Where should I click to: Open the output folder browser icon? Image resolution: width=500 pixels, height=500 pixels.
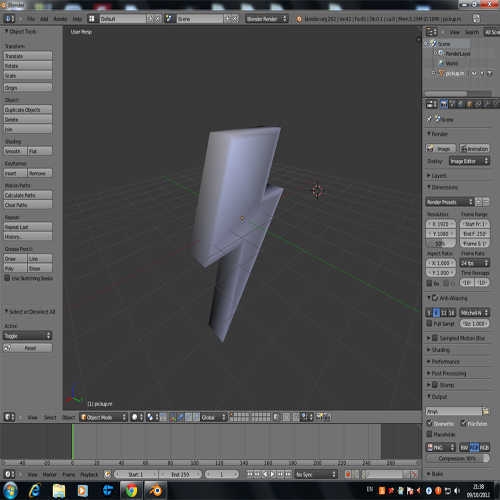486,412
